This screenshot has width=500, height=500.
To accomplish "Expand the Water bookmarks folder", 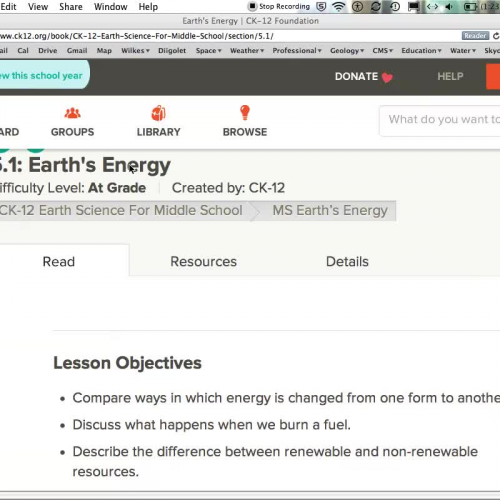I will (463, 51).
